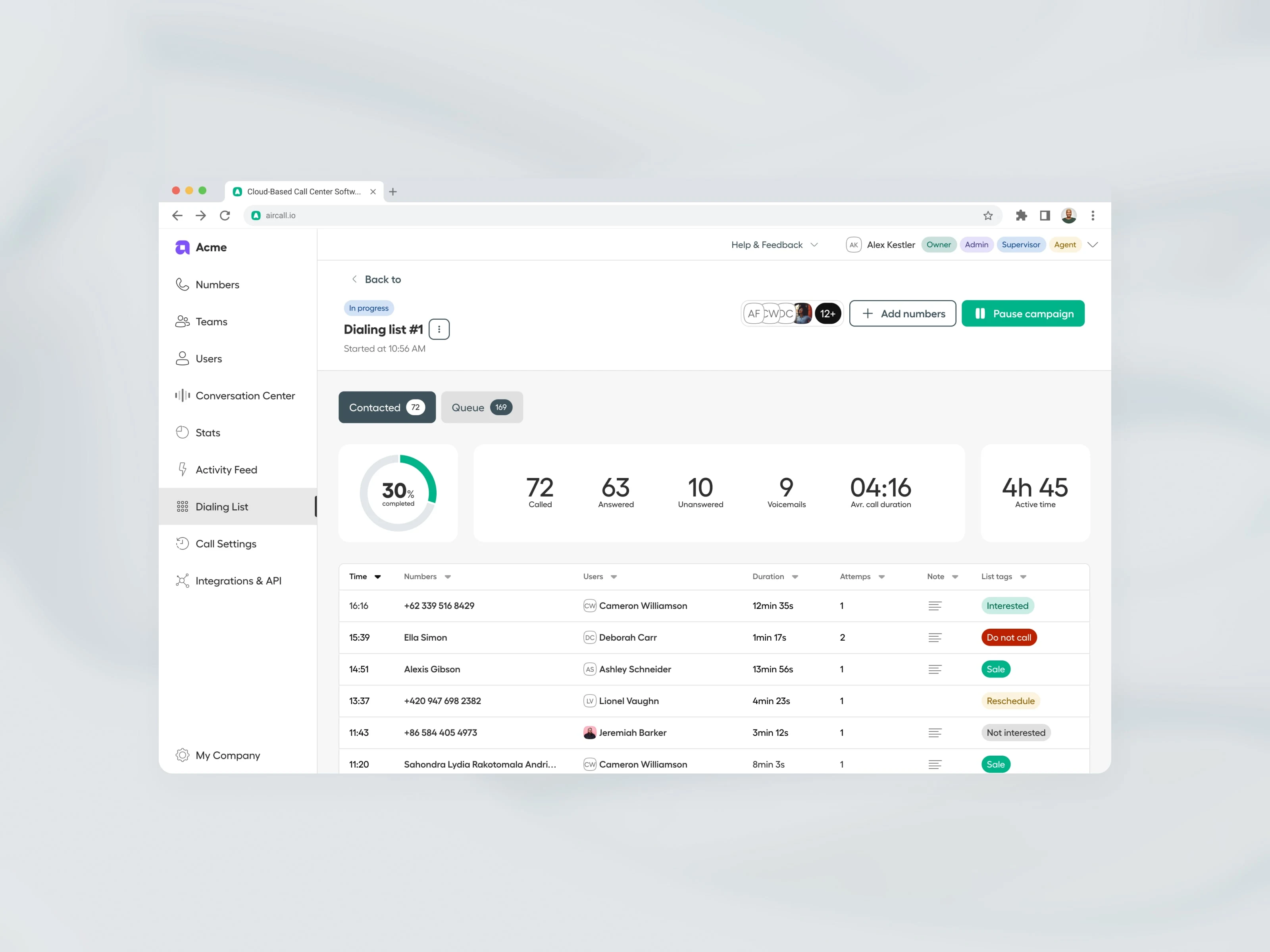Click the 30% completed progress ring
Image resolution: width=1270 pixels, height=952 pixels.
[398, 493]
